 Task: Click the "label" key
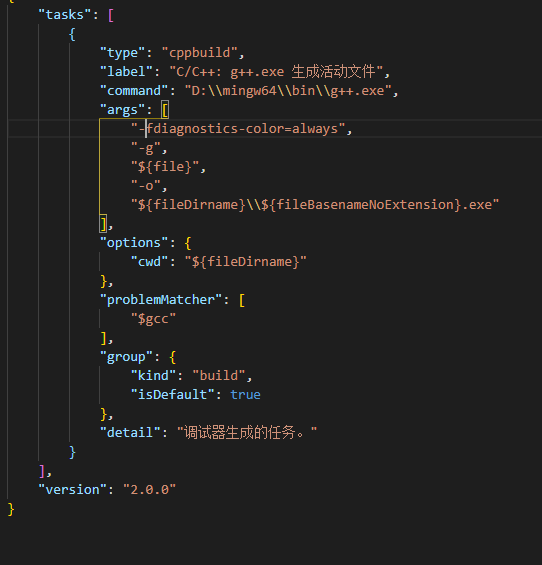point(126,72)
